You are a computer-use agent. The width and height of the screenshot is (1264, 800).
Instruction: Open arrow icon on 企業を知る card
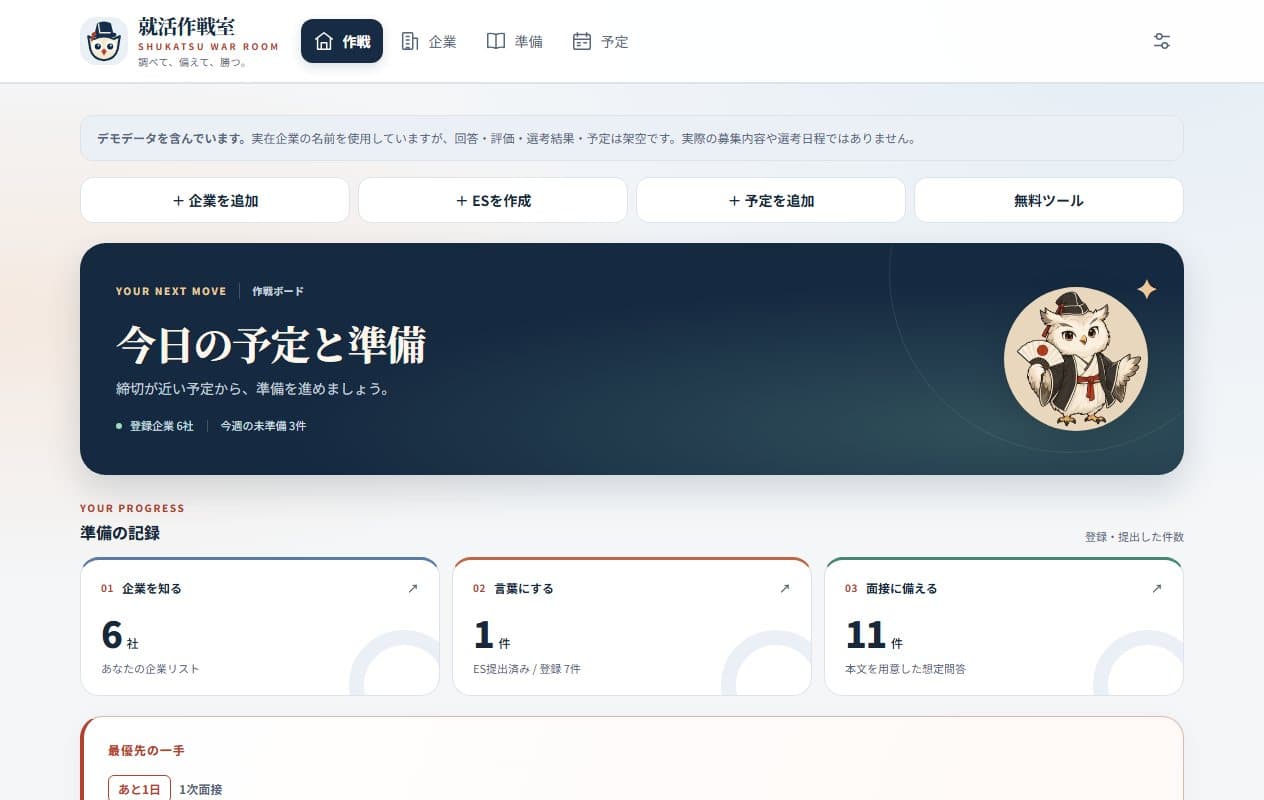click(413, 589)
